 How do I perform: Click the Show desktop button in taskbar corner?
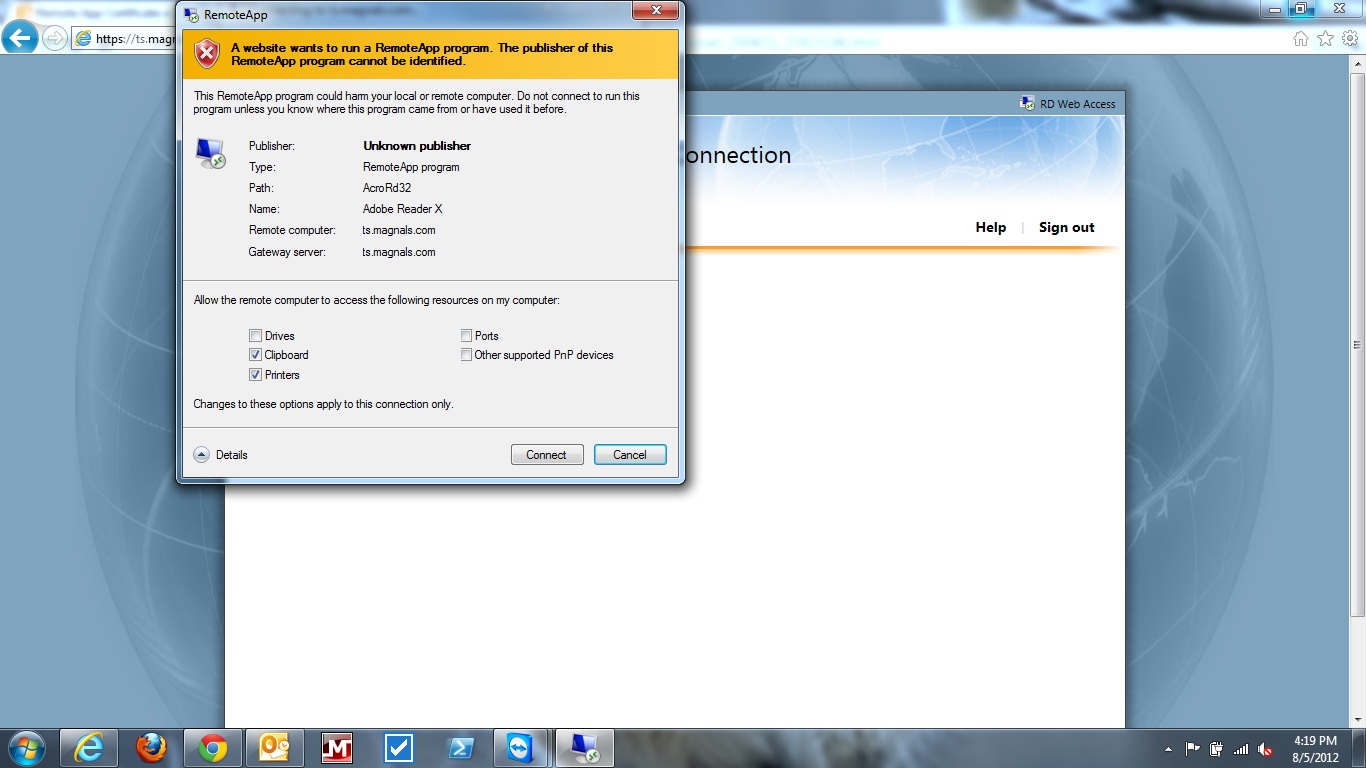click(x=1359, y=748)
